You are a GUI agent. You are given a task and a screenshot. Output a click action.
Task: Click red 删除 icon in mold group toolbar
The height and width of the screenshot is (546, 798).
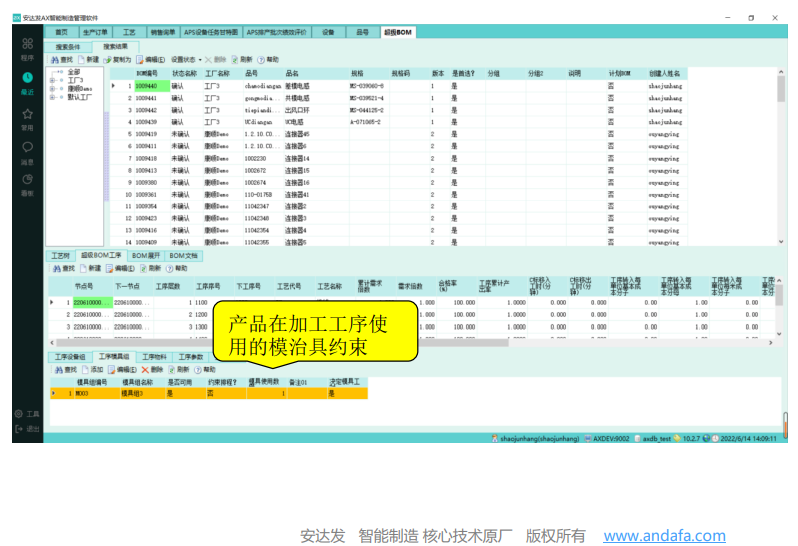click(153, 369)
